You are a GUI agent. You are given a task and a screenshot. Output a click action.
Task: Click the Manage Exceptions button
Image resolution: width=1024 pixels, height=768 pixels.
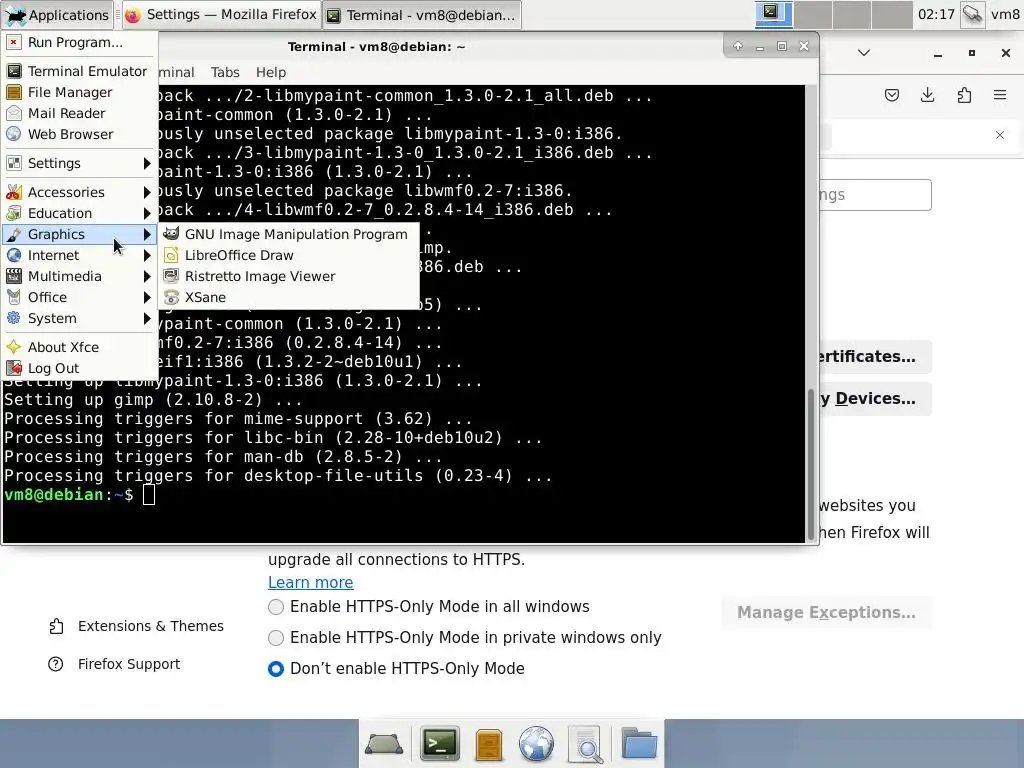(x=826, y=613)
